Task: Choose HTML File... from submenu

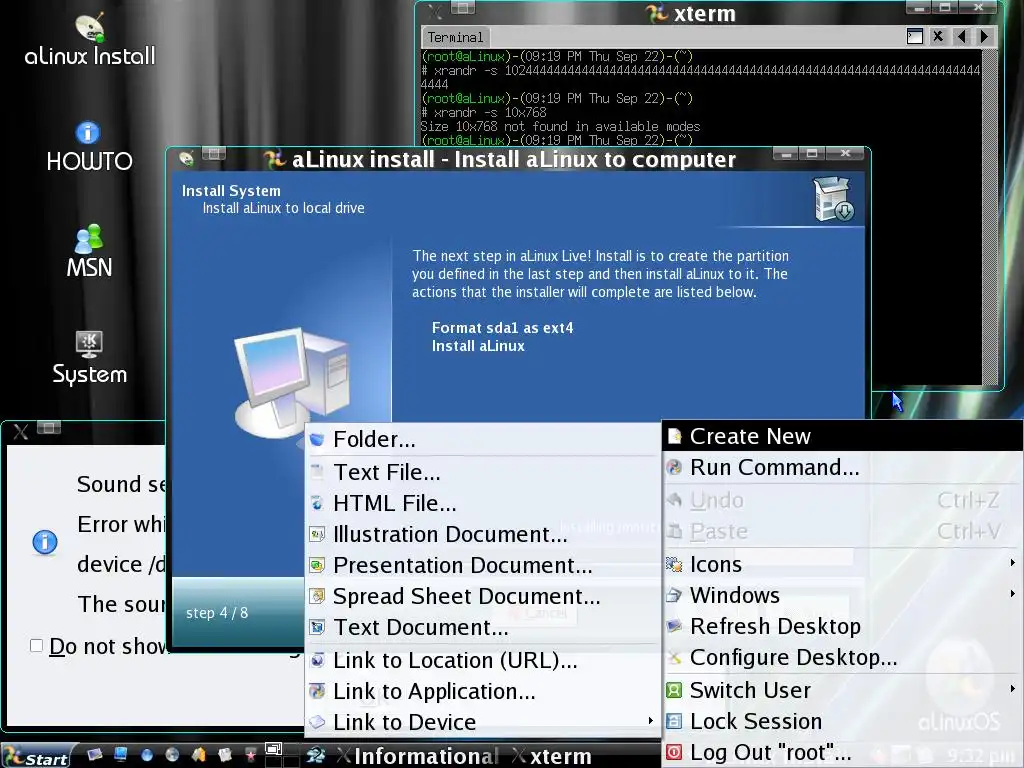Action: coord(482,503)
